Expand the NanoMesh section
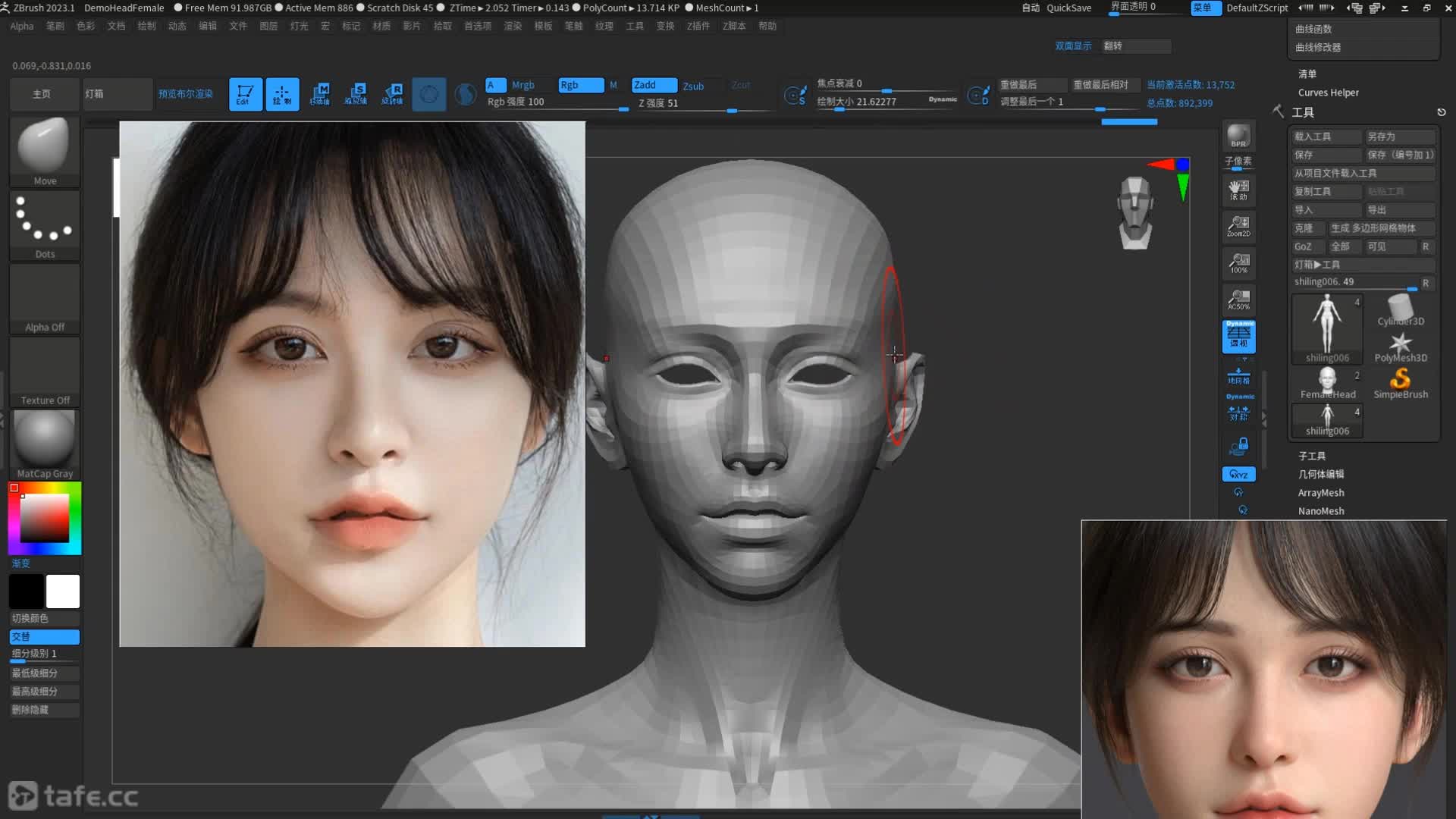 1321,511
